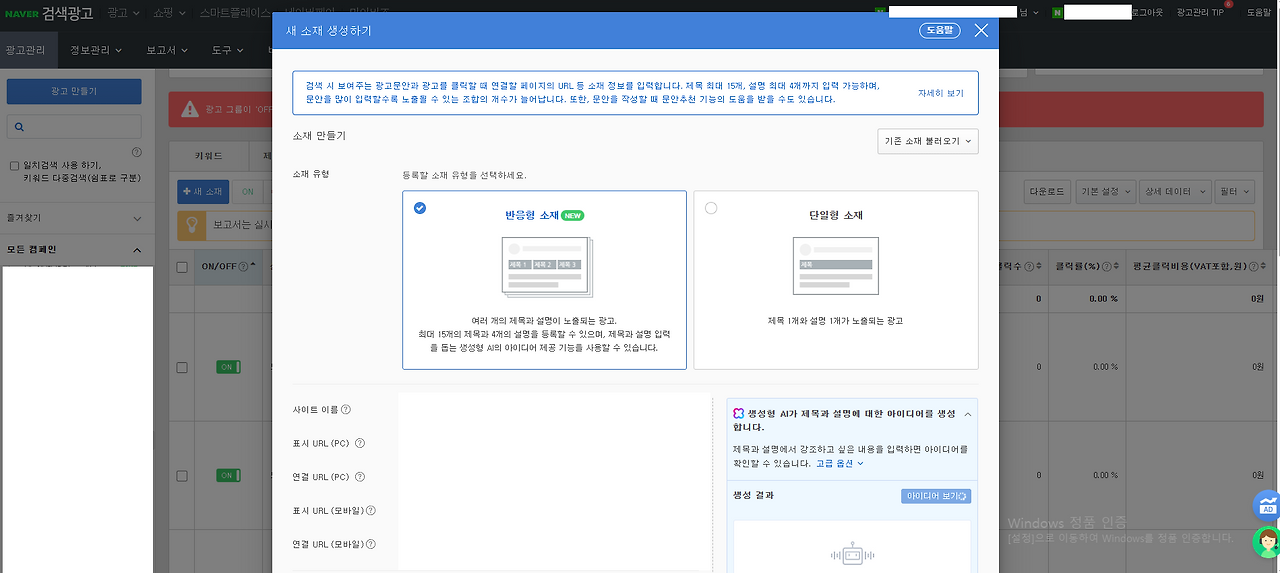Click the + 새 소재 button

tap(203, 191)
